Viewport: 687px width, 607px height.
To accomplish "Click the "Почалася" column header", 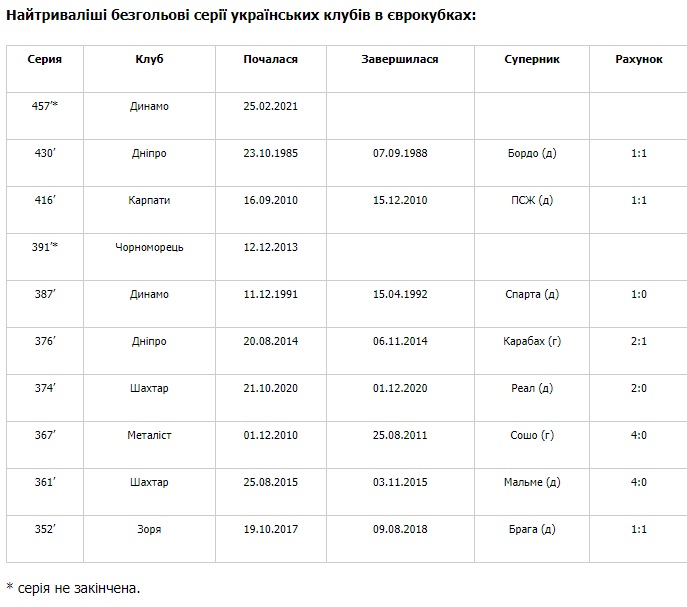I will pyautogui.click(x=270, y=59).
